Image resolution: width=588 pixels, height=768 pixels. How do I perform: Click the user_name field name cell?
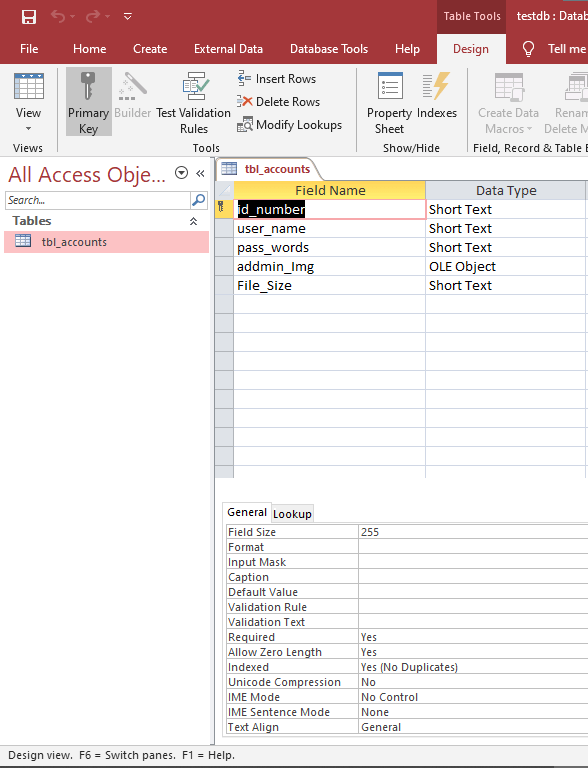click(x=330, y=229)
